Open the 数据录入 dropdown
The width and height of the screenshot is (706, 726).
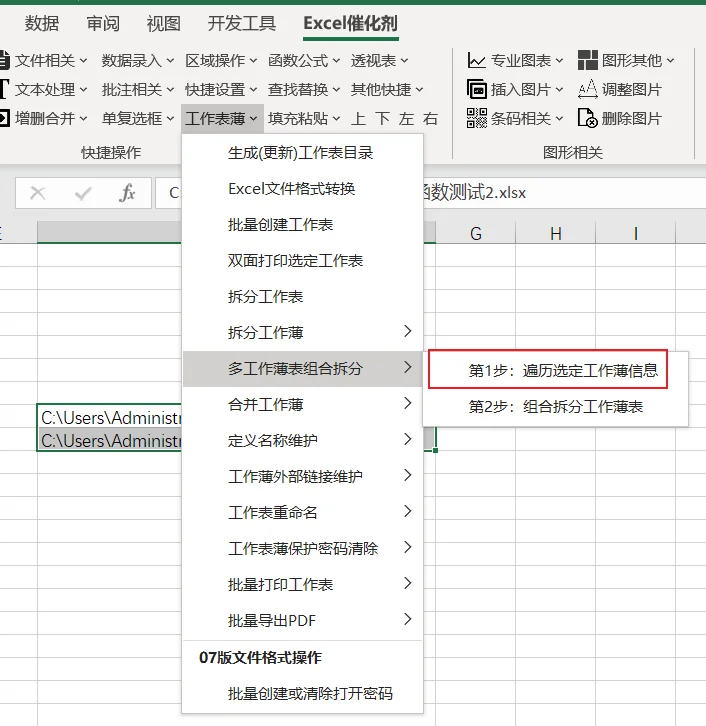point(138,60)
